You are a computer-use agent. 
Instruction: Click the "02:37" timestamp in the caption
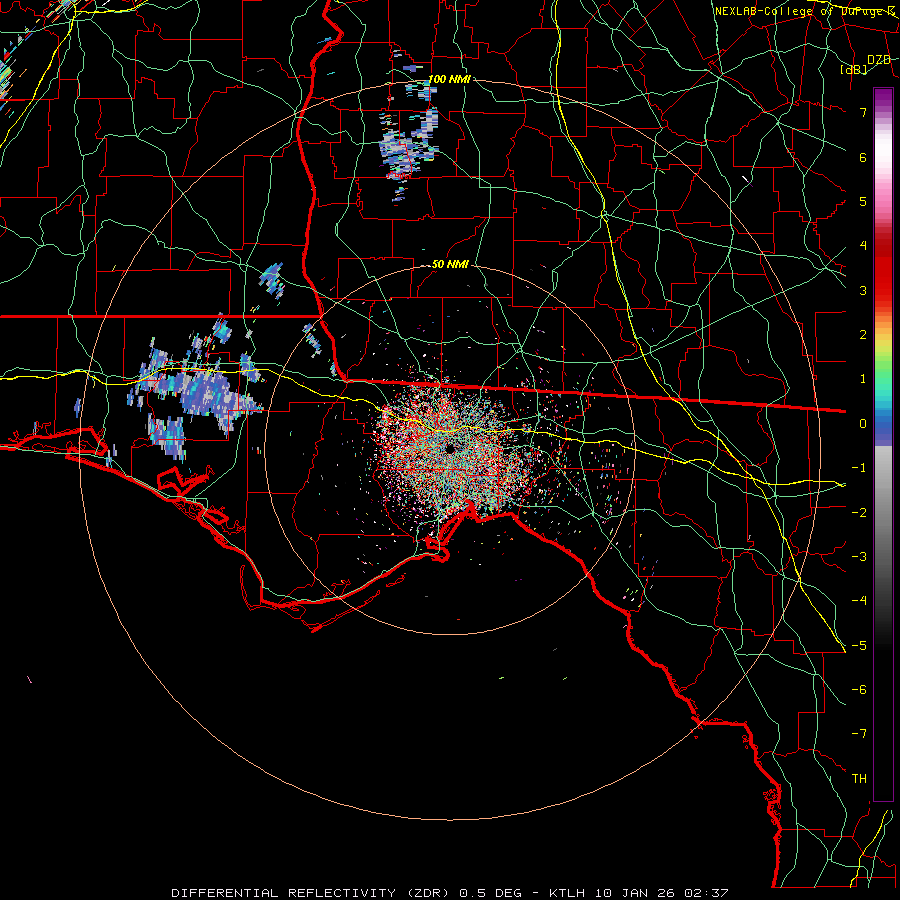point(707,893)
